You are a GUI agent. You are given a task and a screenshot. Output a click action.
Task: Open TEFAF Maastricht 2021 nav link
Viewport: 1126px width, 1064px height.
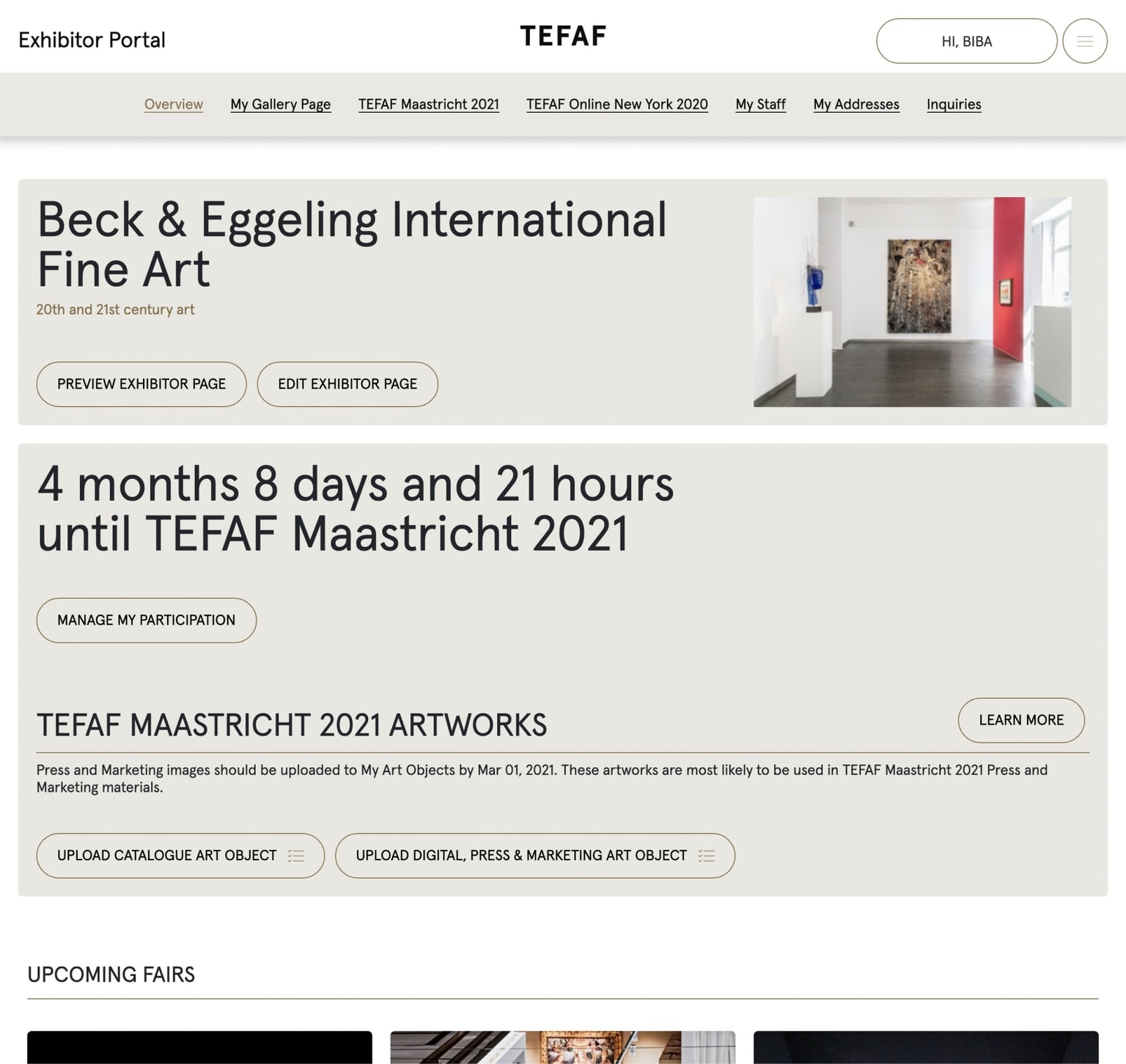(x=428, y=104)
